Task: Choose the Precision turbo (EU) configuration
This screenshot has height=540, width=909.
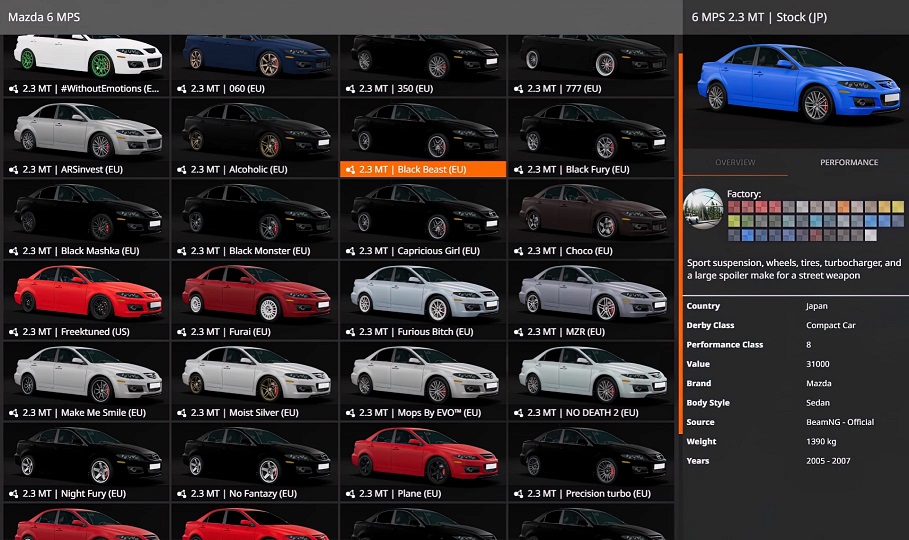Action: [x=591, y=494]
